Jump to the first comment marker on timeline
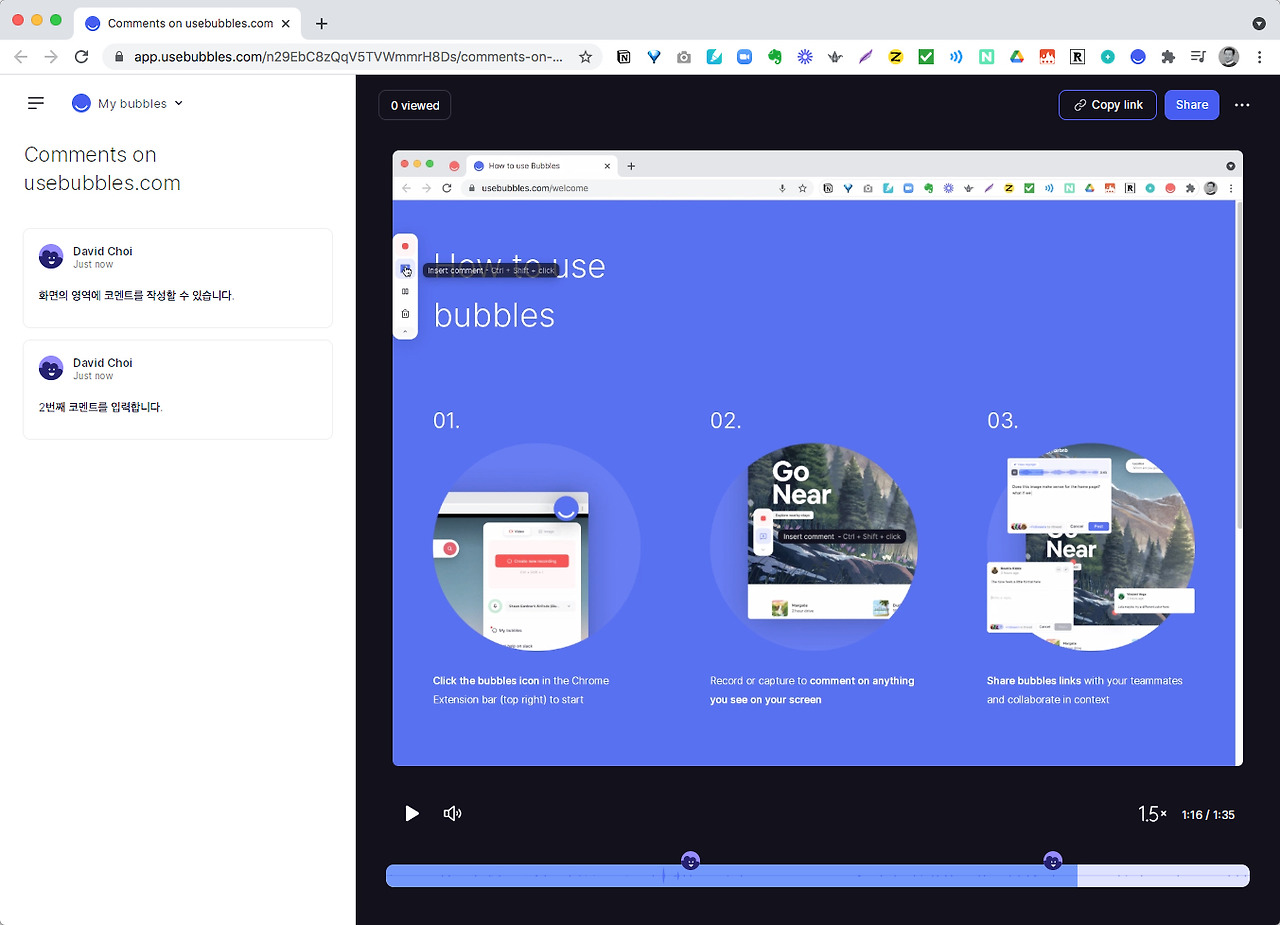 click(x=690, y=861)
